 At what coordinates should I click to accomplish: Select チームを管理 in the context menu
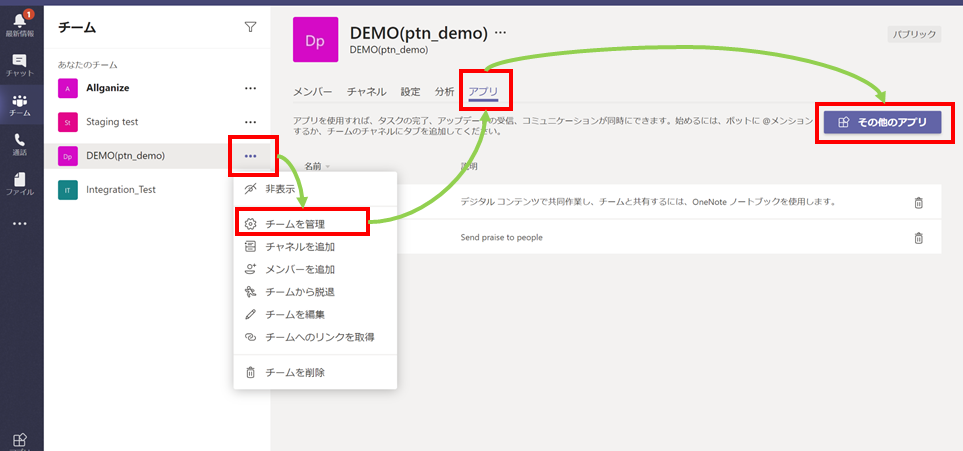point(315,224)
